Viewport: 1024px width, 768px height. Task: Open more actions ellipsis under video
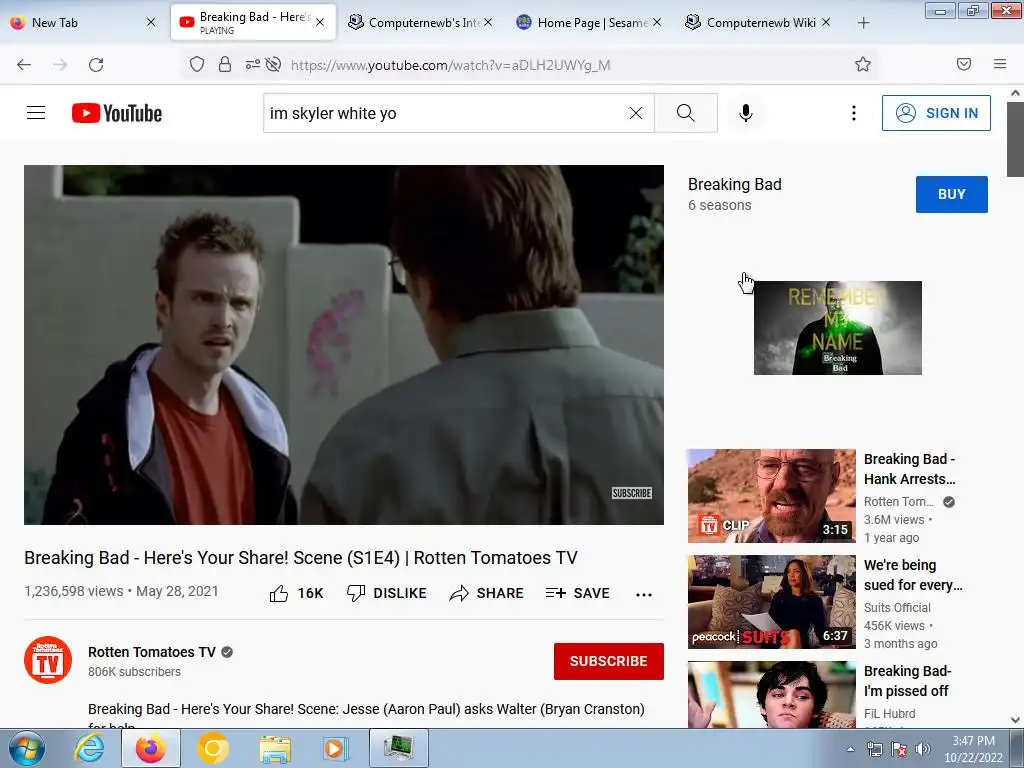coord(644,594)
